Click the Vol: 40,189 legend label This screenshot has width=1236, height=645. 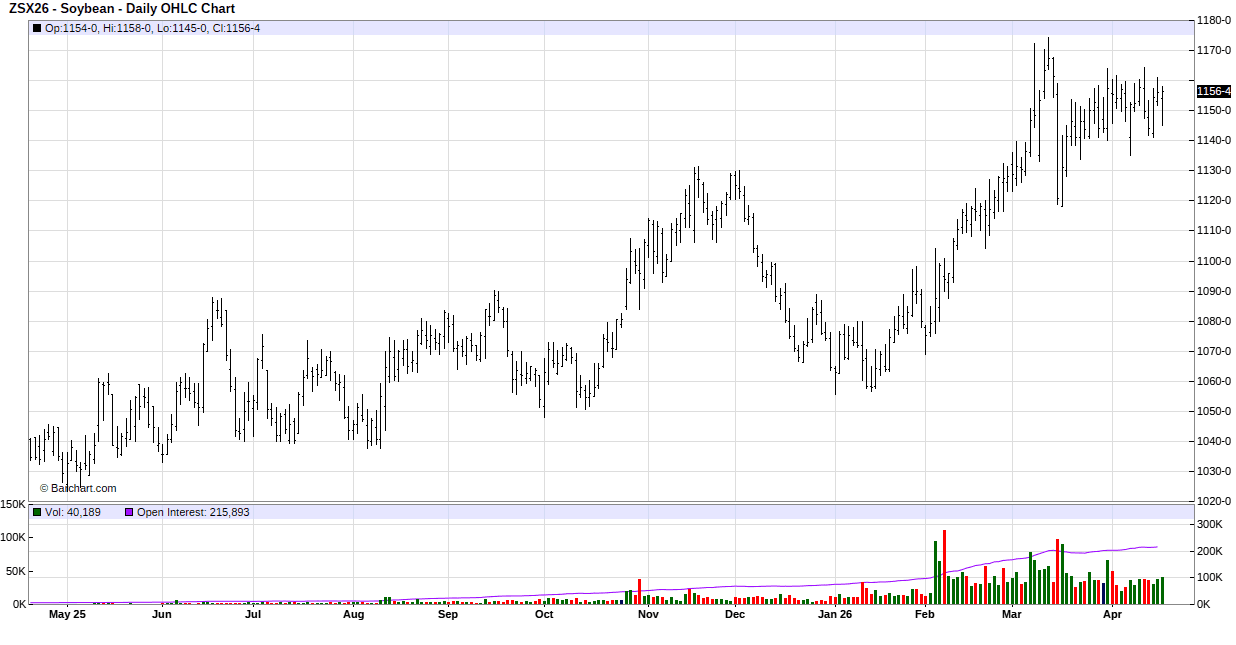tap(73, 512)
